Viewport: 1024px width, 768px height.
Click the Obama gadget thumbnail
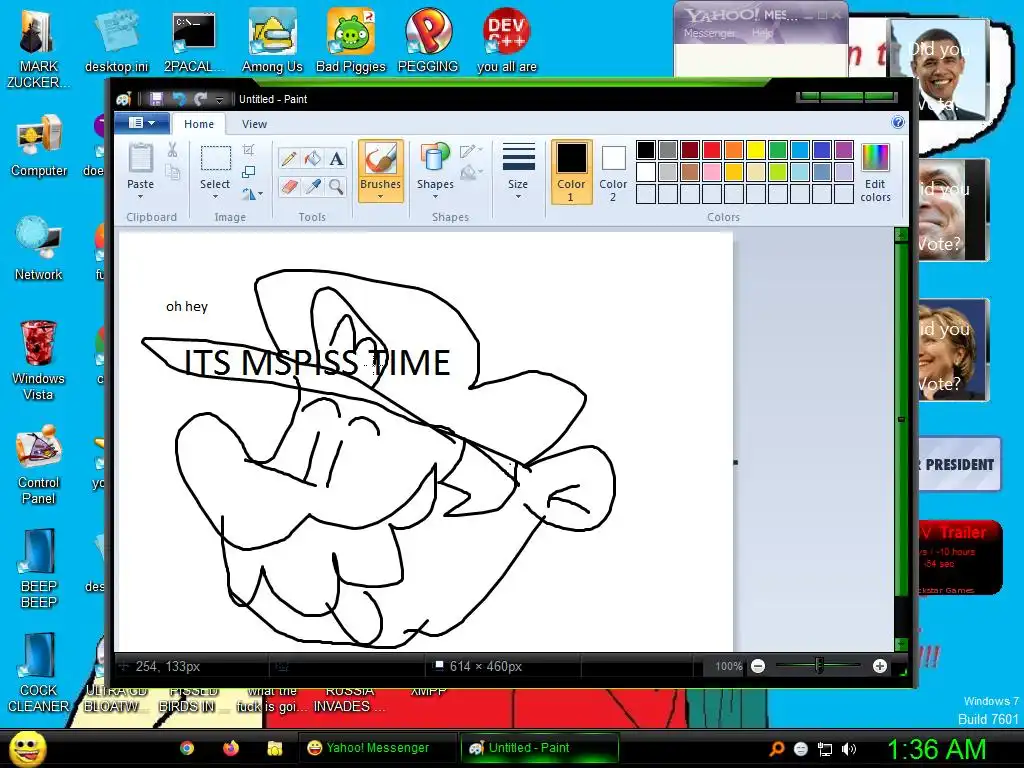coord(939,71)
